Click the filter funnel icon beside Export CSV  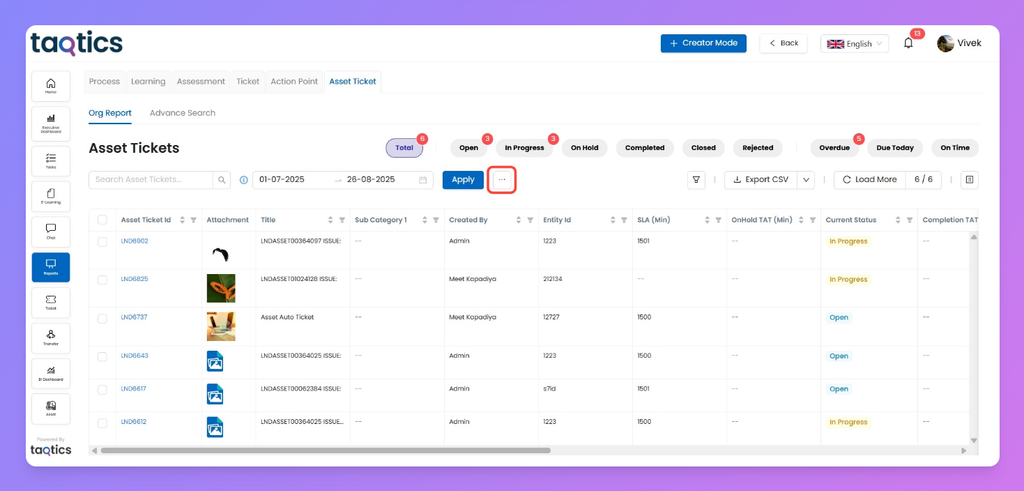pos(696,180)
